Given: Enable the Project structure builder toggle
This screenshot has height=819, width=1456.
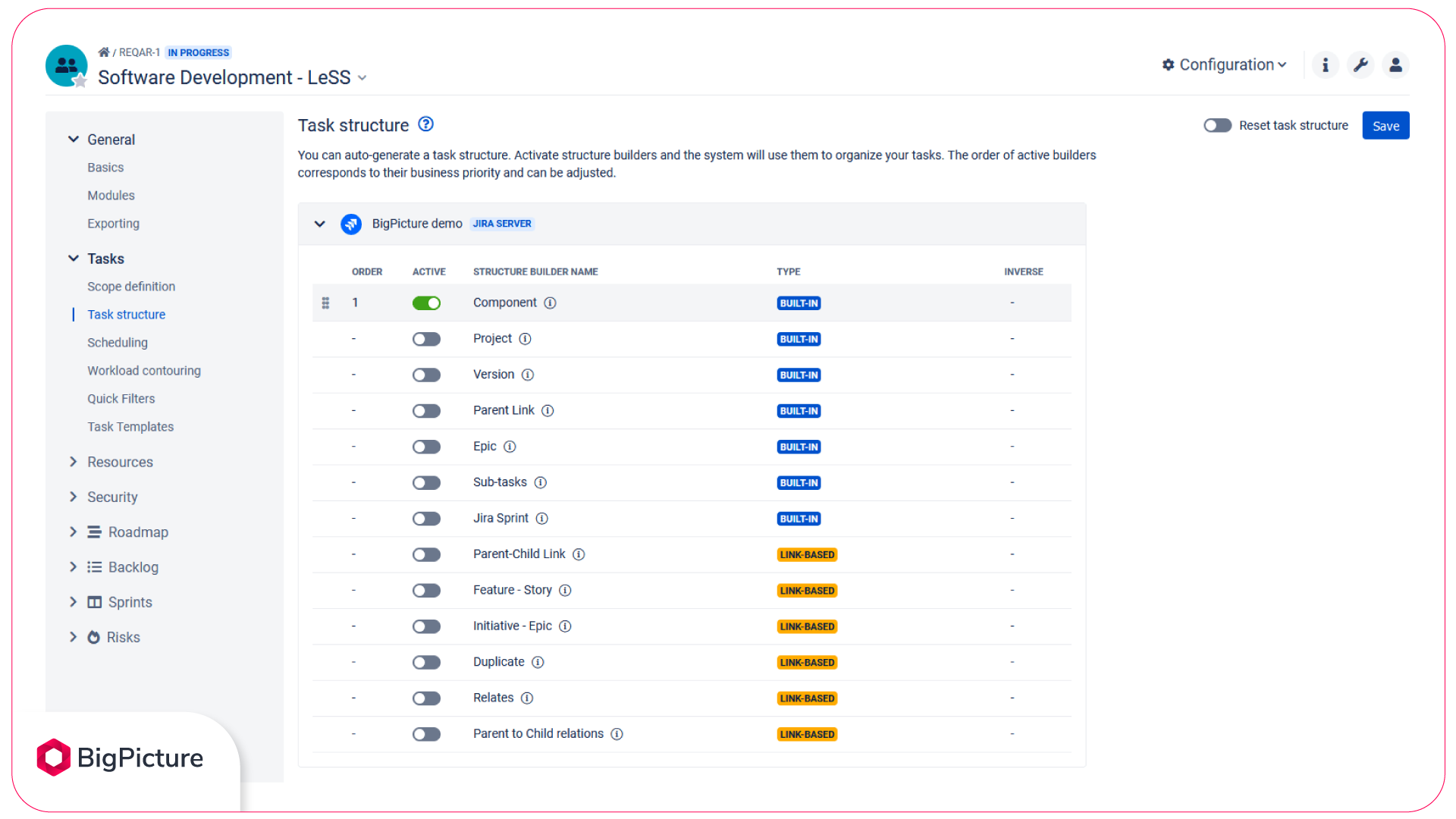Looking at the screenshot, I should tap(426, 339).
